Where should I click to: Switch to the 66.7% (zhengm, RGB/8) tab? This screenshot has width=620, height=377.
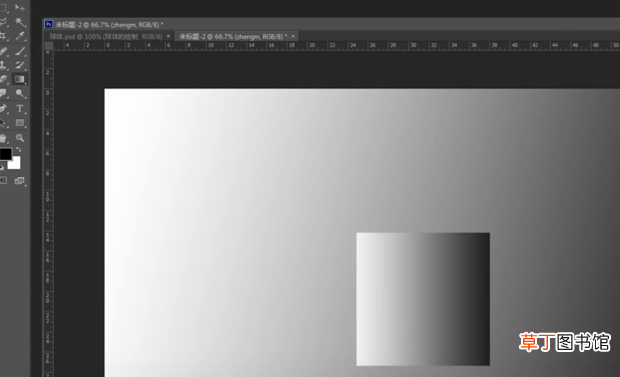tap(233, 36)
